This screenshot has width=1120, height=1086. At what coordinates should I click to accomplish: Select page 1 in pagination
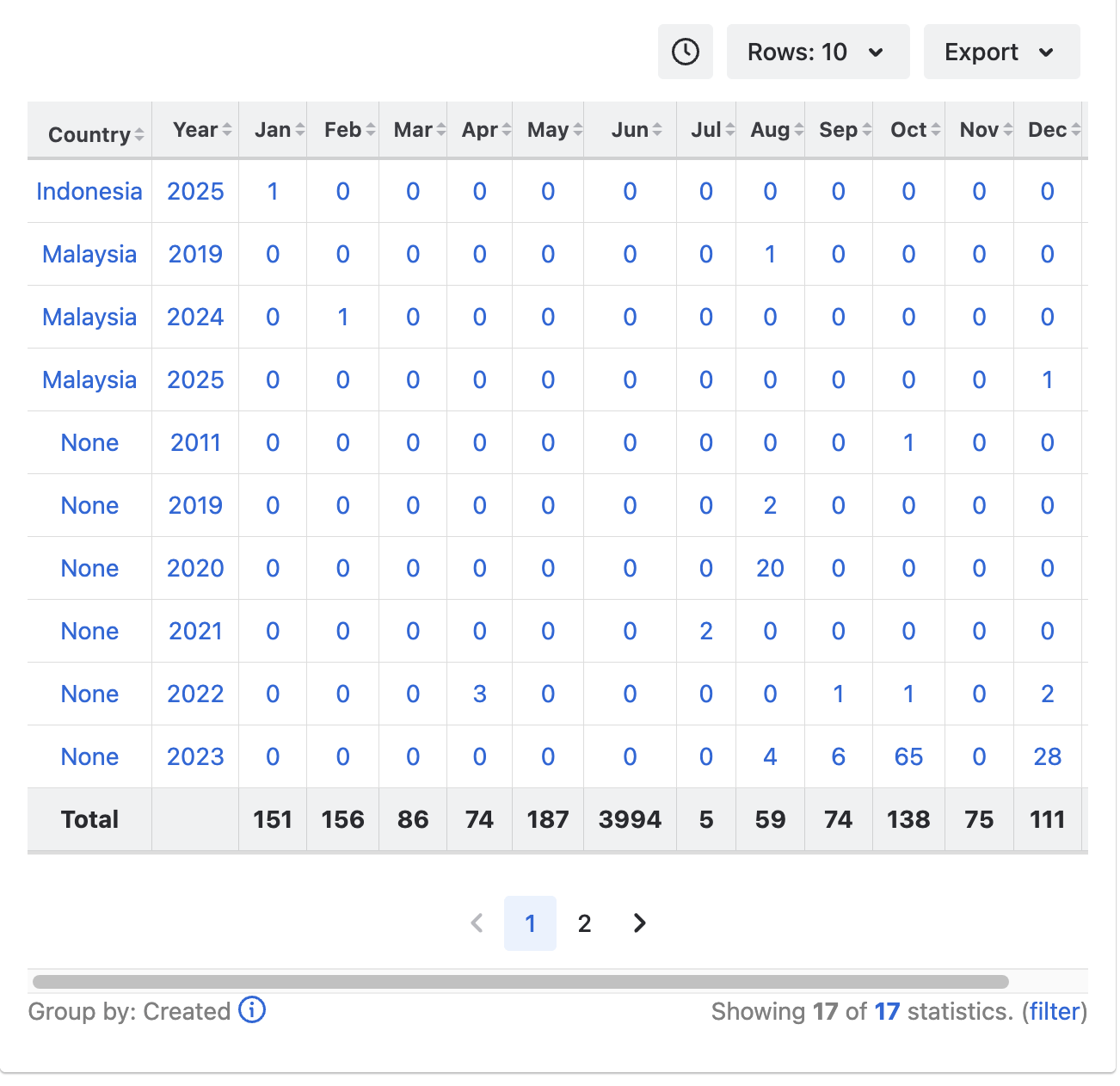click(530, 922)
